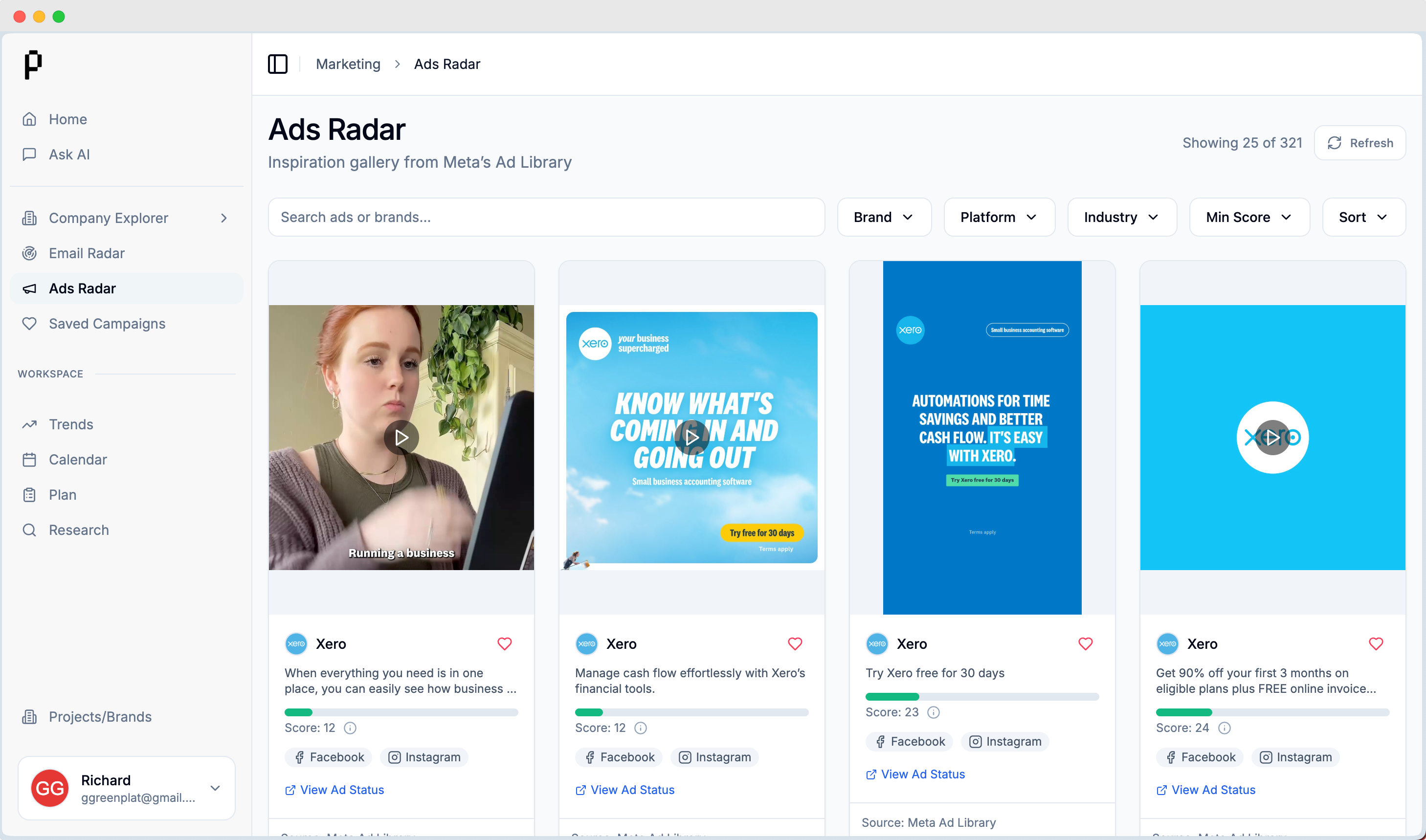Image resolution: width=1426 pixels, height=840 pixels.
Task: Open Plan from the sidebar menu
Action: [62, 494]
